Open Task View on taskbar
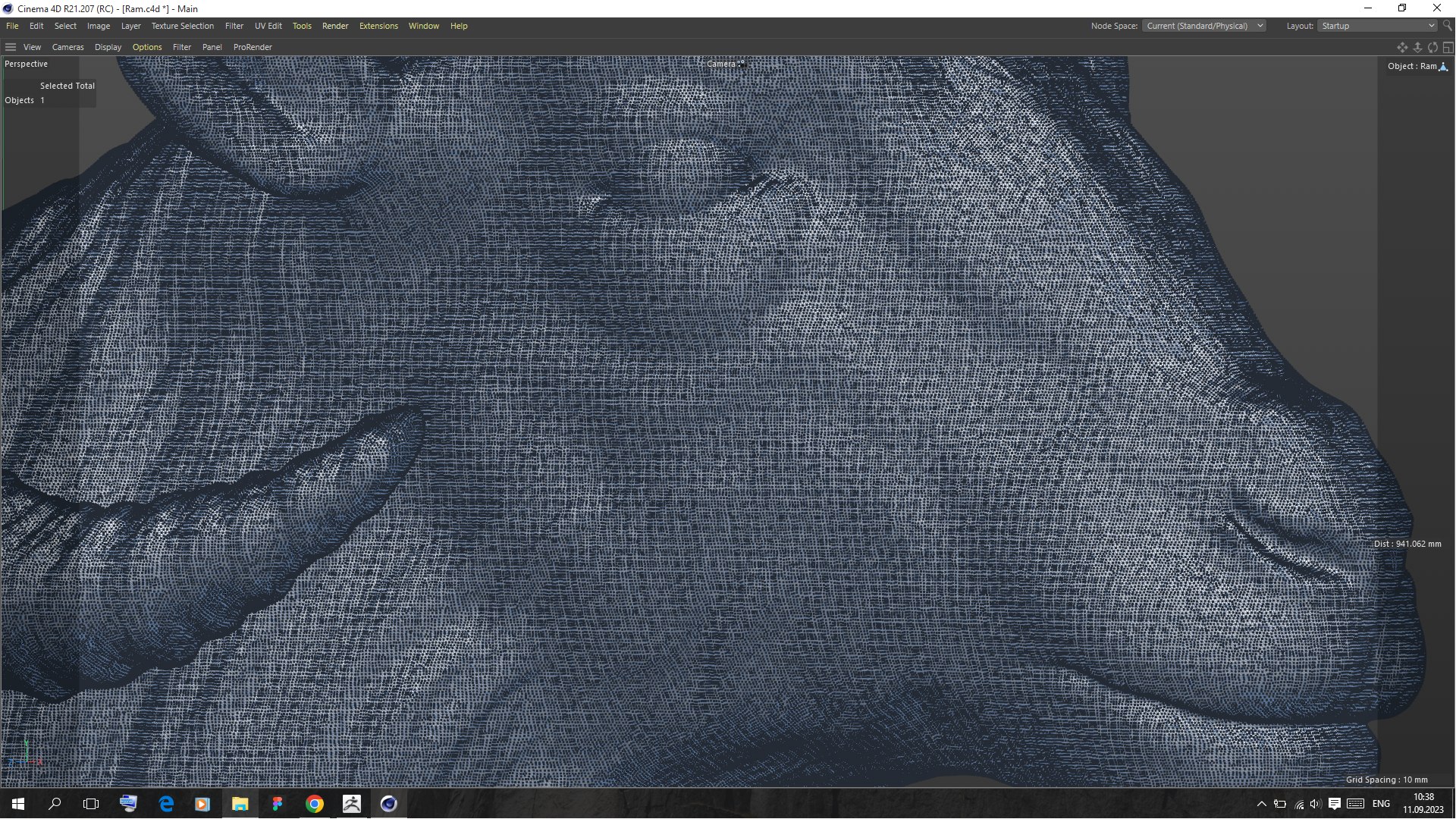The width and height of the screenshot is (1456, 819). [x=91, y=804]
